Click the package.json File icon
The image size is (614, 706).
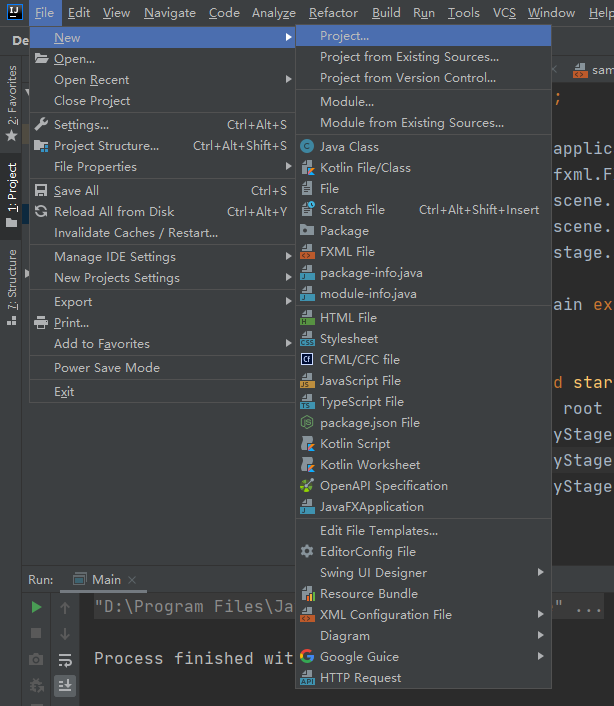307,422
